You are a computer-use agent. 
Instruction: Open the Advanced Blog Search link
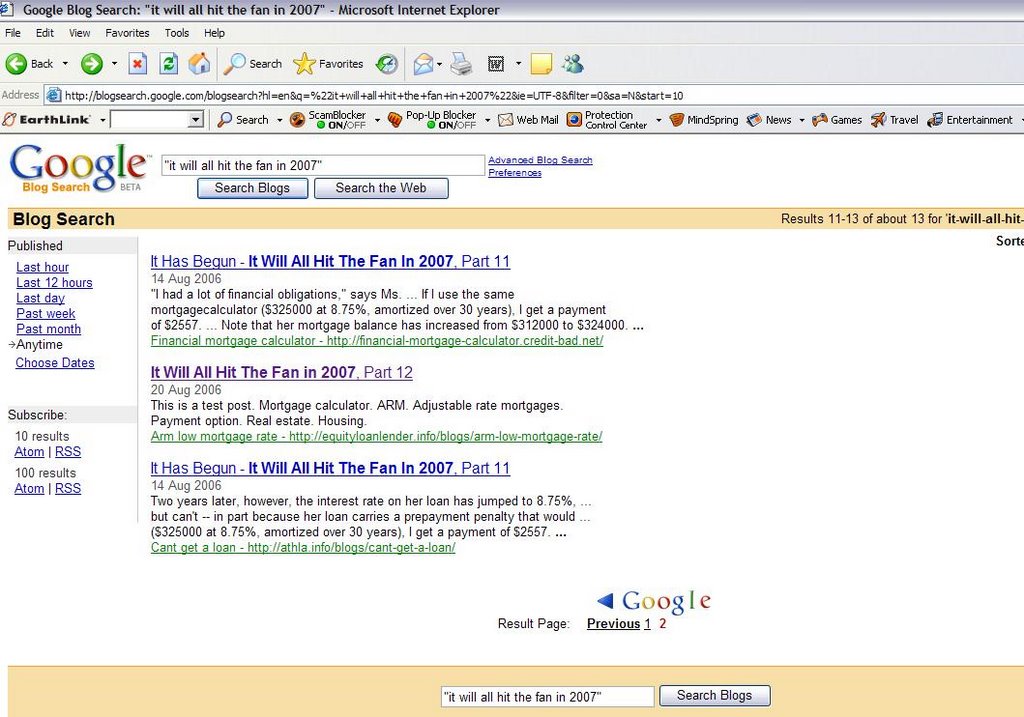540,160
